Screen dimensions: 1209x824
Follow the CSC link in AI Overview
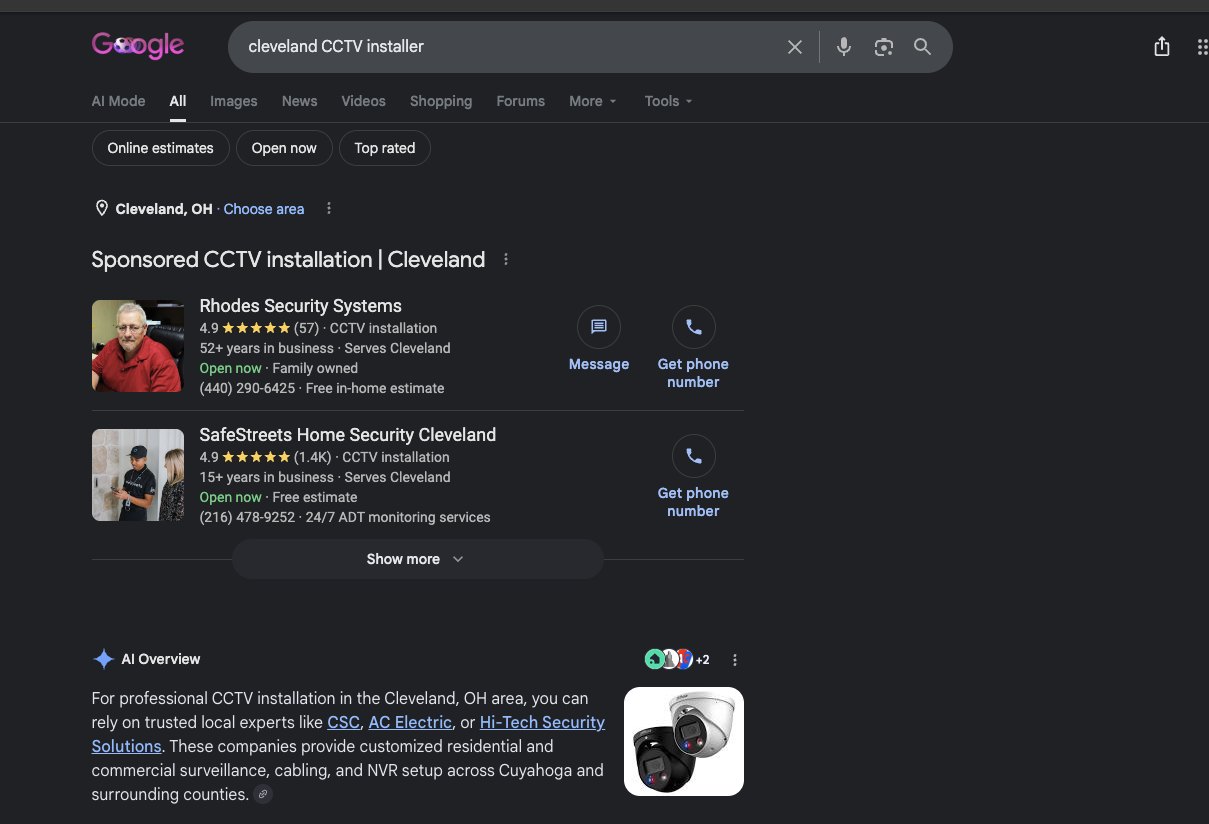click(x=342, y=722)
